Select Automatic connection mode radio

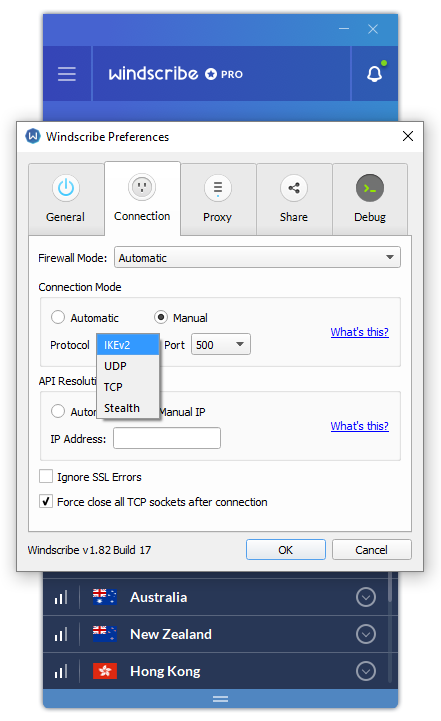click(58, 317)
